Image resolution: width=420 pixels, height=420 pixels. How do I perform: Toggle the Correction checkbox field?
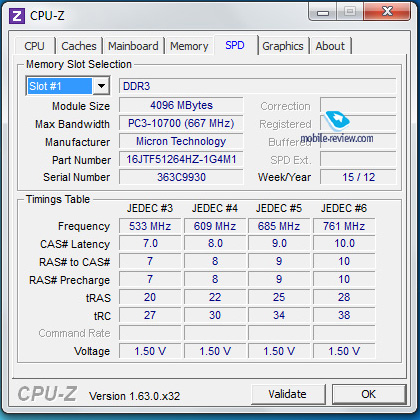pos(358,105)
